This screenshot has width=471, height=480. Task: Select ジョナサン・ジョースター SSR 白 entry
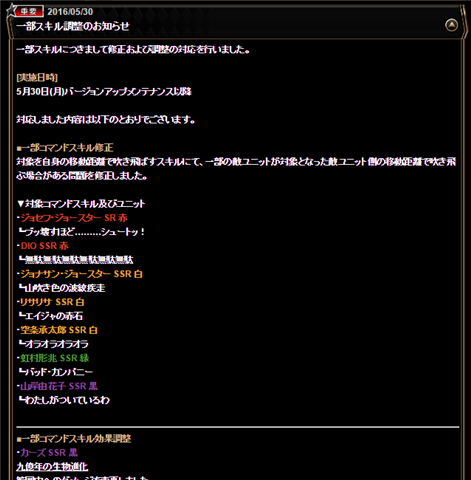pyautogui.click(x=81, y=274)
